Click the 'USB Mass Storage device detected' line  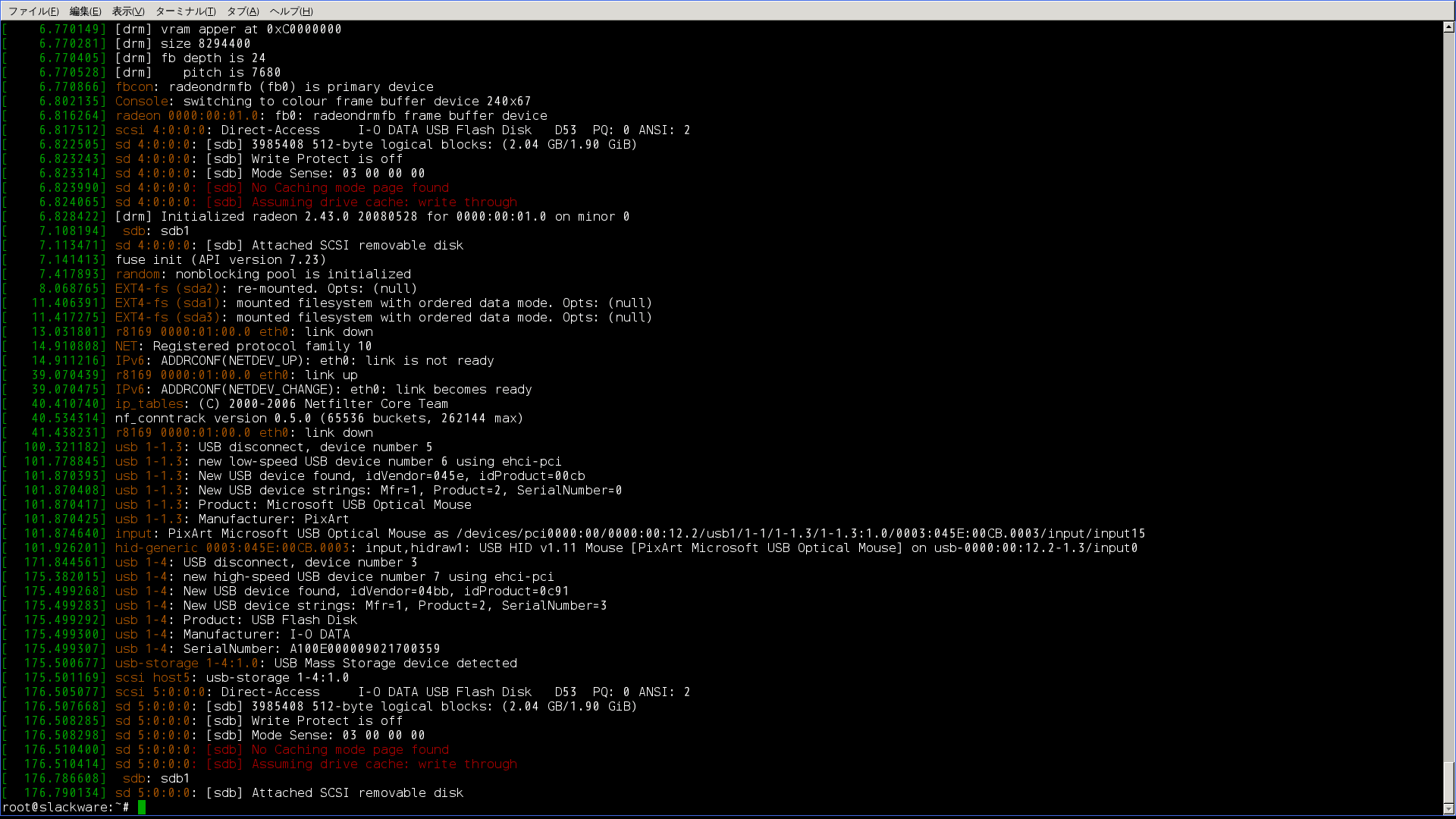[x=395, y=663]
